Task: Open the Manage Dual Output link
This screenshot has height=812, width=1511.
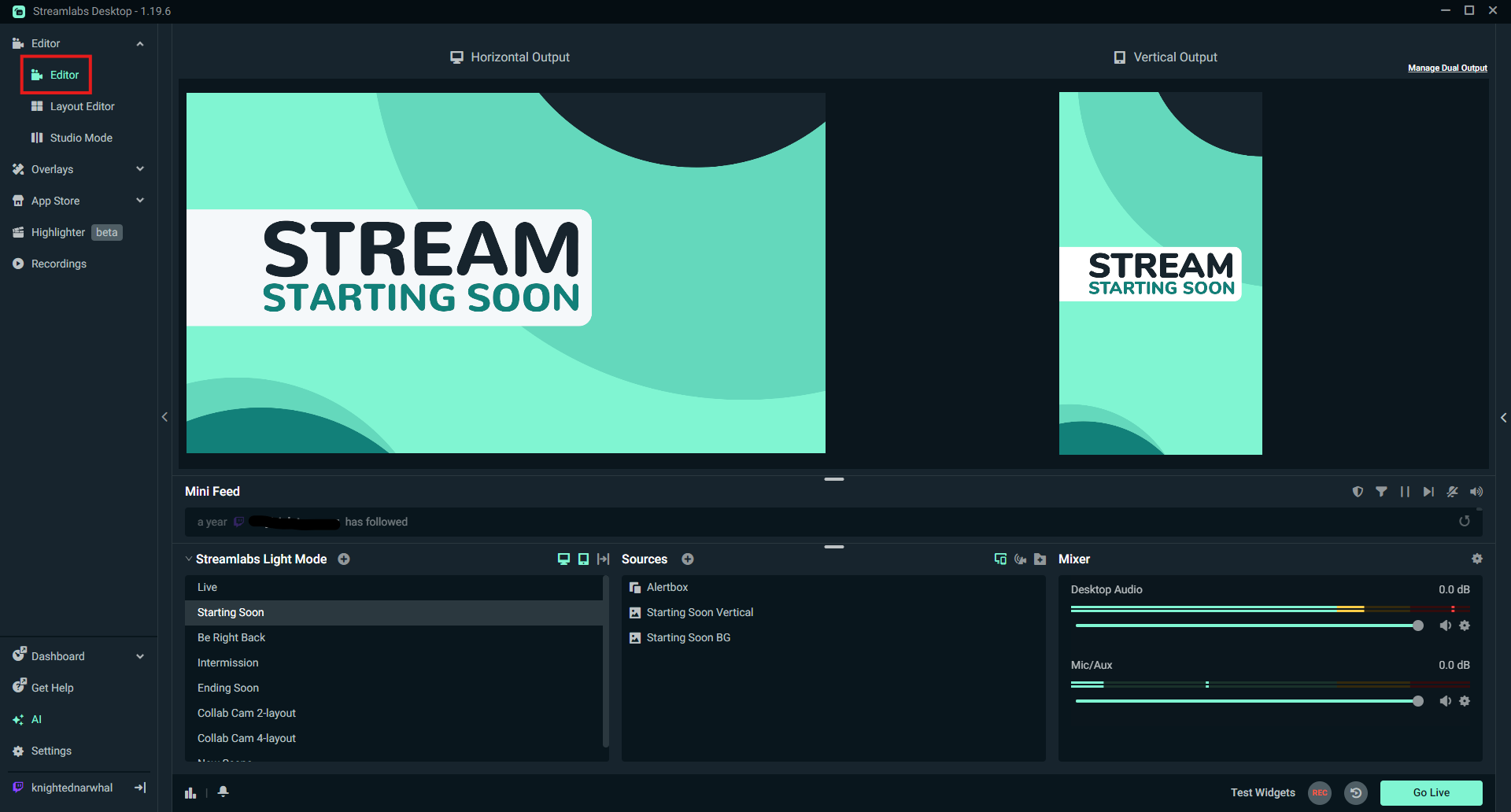Action: 1447,68
